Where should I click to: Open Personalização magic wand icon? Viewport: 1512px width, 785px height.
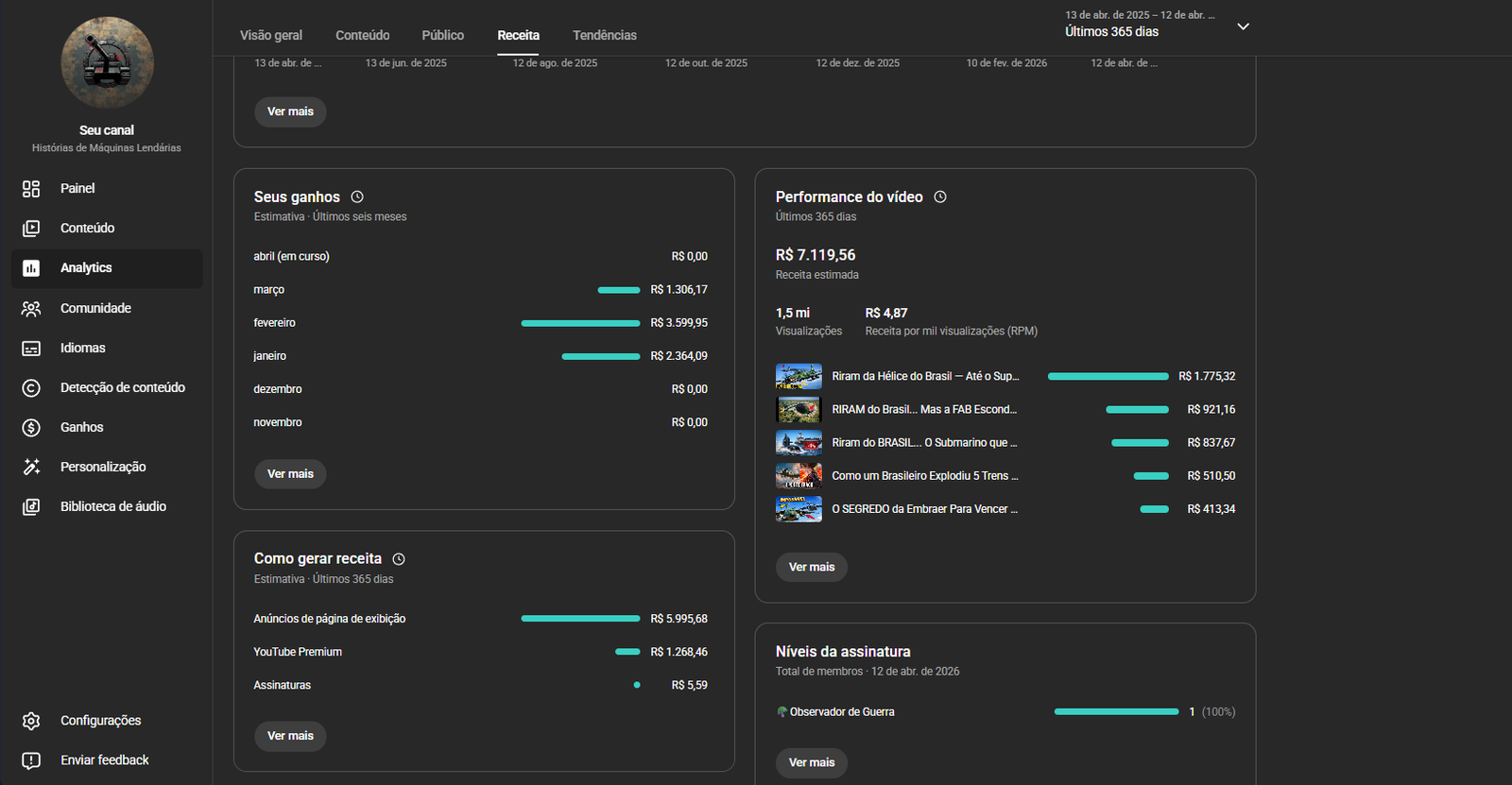point(31,468)
